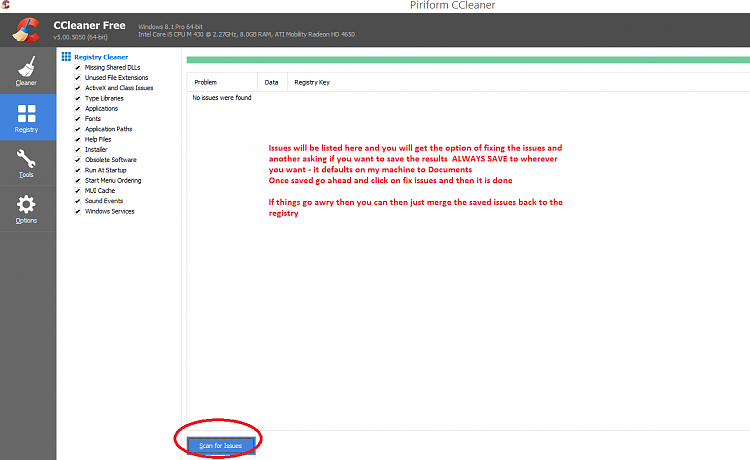Open the Cleaner section in the sidebar
Image resolution: width=750 pixels, height=460 pixels.
click(x=27, y=71)
